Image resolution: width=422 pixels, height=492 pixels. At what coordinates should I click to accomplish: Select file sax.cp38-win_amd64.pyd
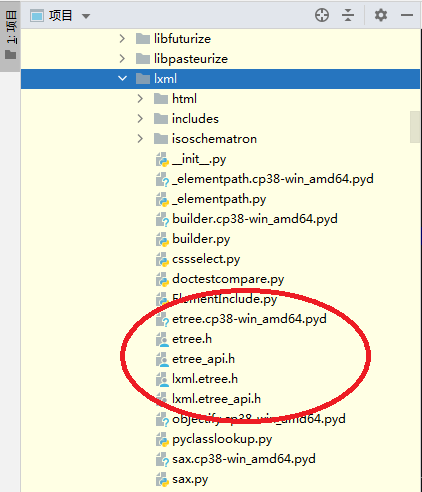pos(244,459)
